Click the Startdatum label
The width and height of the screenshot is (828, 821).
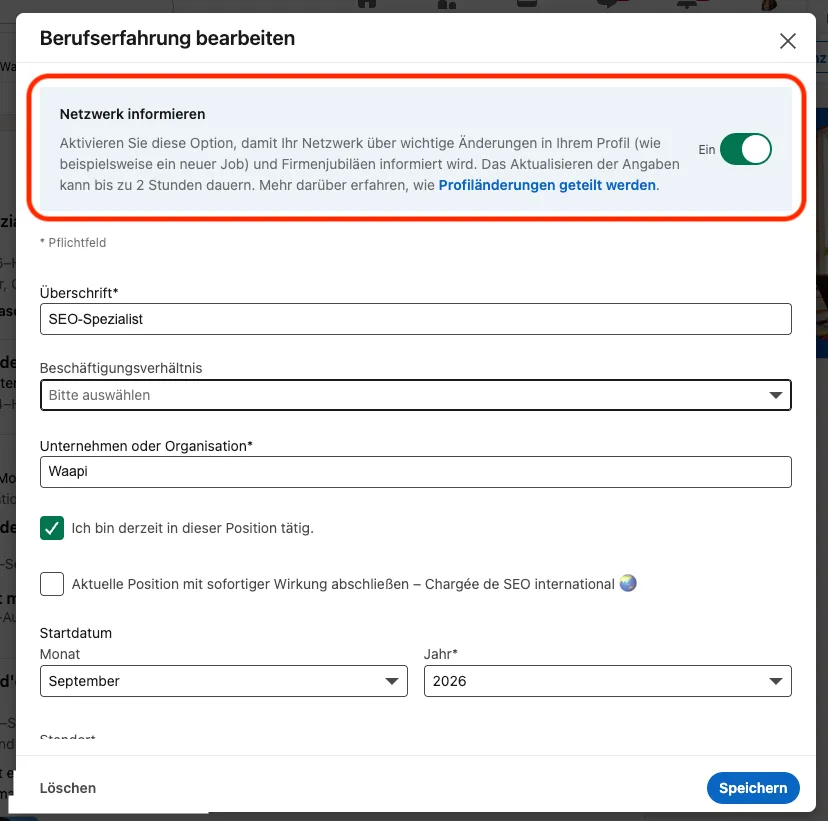[x=76, y=633]
